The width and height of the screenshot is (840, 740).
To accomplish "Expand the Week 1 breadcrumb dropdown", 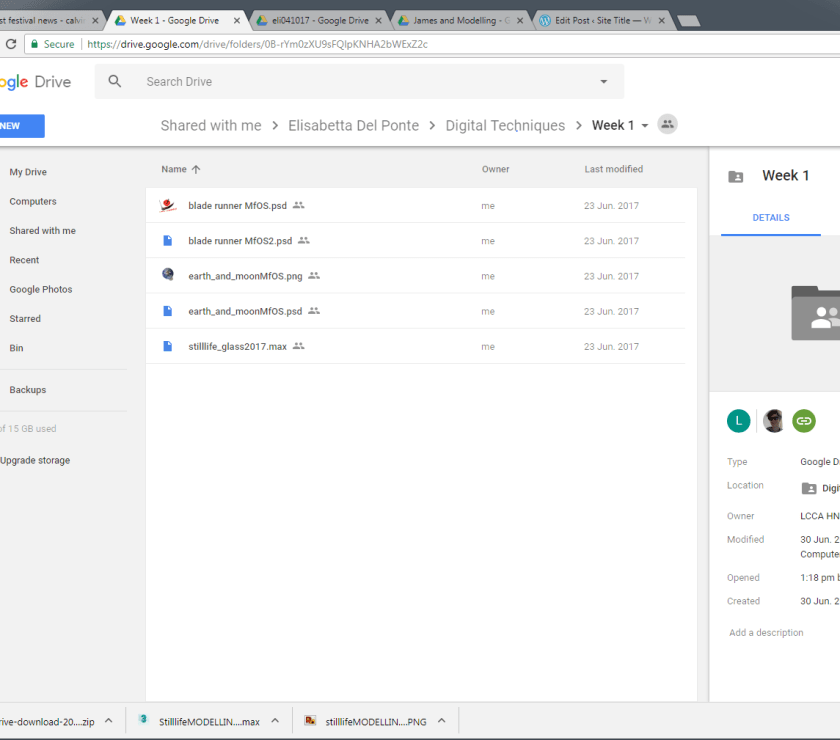I will (645, 126).
